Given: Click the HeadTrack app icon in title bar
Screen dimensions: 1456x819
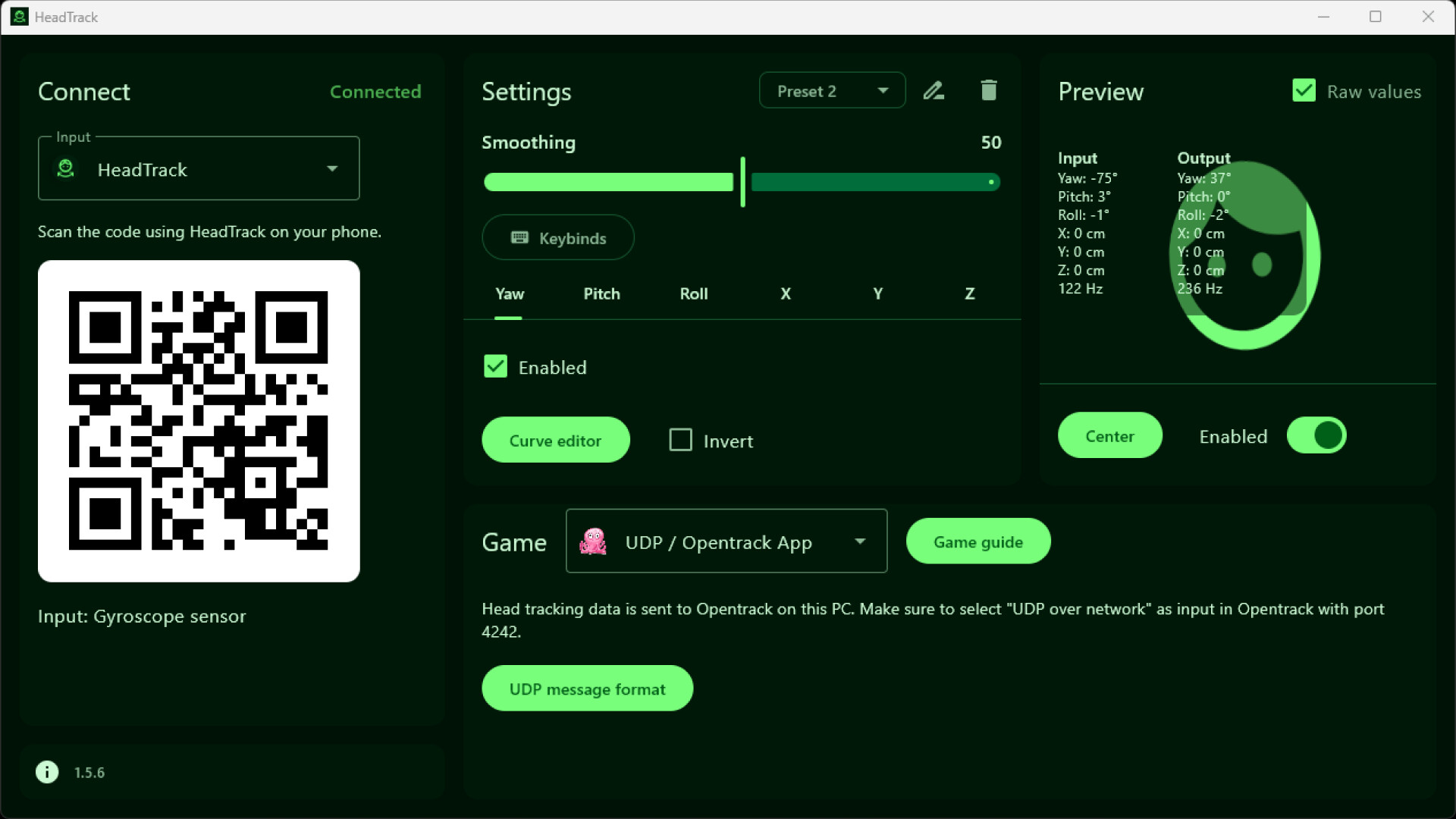Looking at the screenshot, I should [20, 17].
